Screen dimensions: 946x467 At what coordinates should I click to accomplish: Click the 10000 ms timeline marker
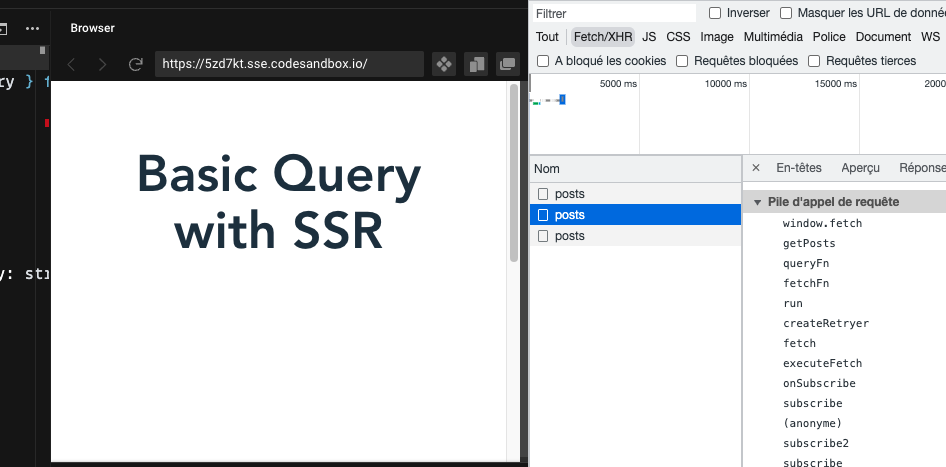(x=726, y=84)
